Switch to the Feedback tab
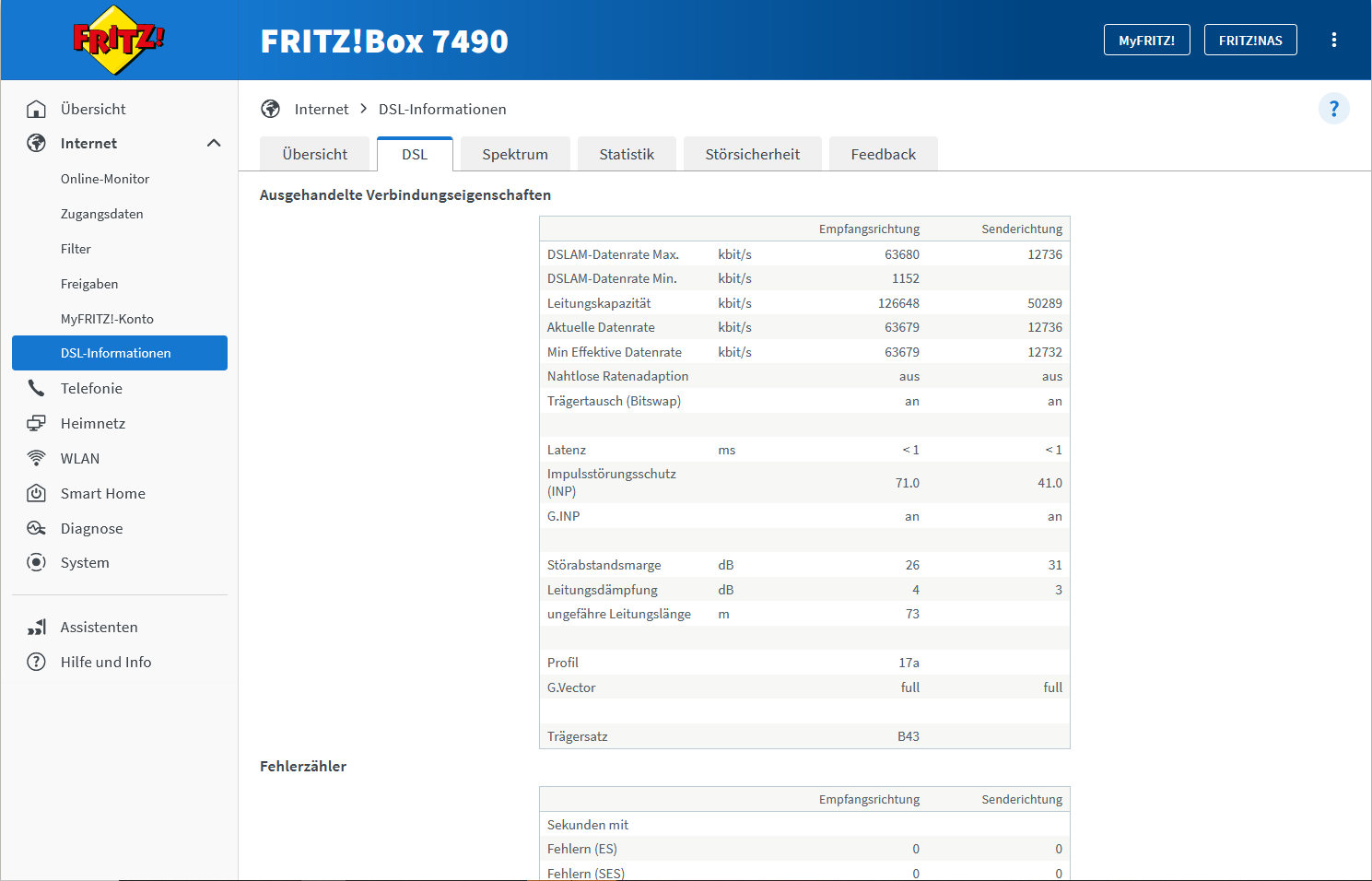1372x881 pixels. coord(884,154)
